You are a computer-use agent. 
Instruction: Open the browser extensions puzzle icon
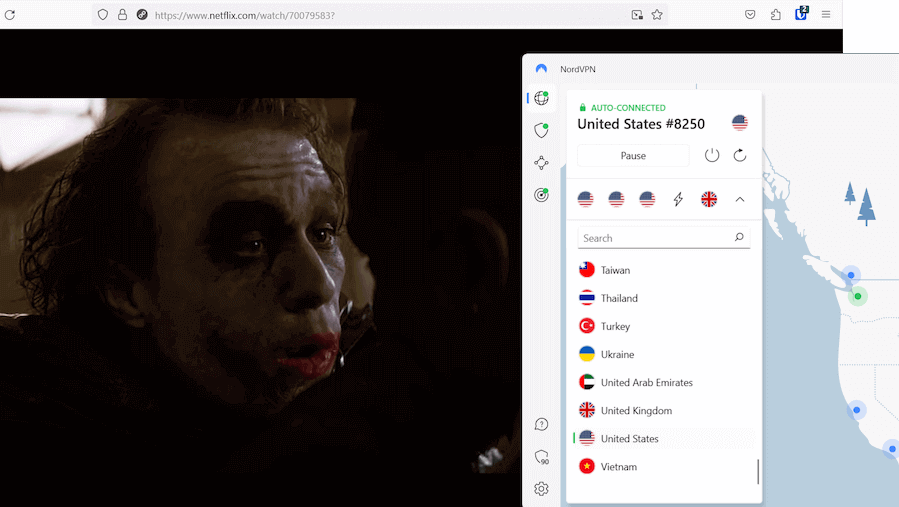[776, 15]
